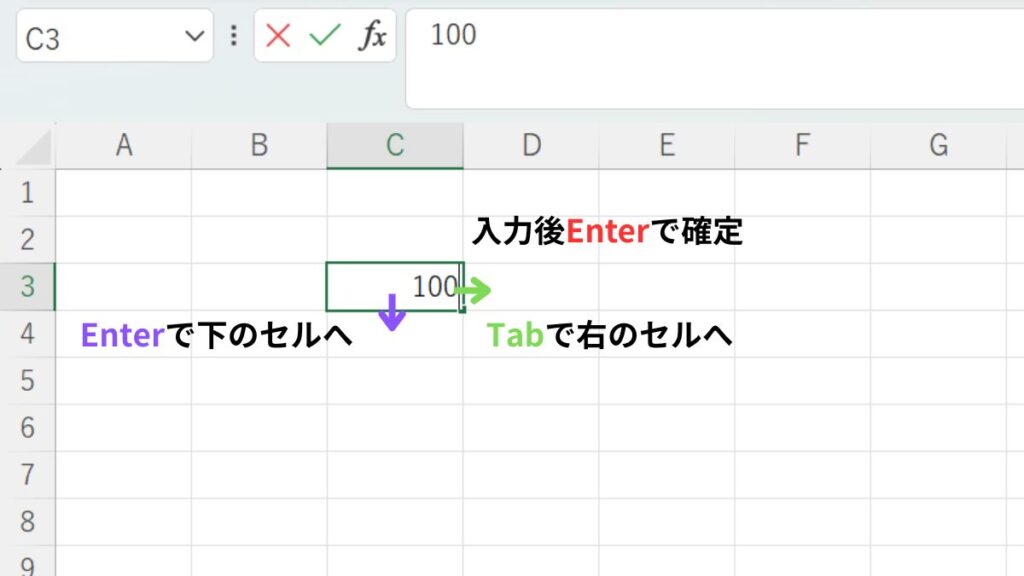This screenshot has width=1024, height=576.
Task: Select column D header
Action: 531,146
